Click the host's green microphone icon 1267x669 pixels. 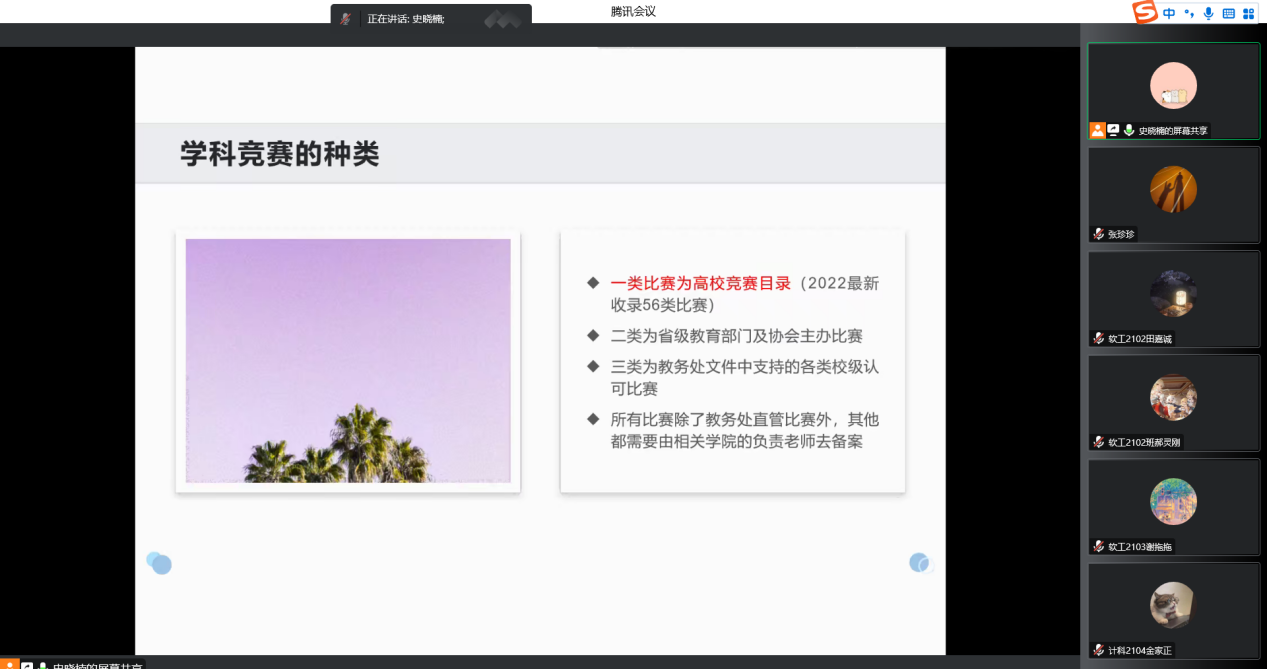pyautogui.click(x=1129, y=130)
